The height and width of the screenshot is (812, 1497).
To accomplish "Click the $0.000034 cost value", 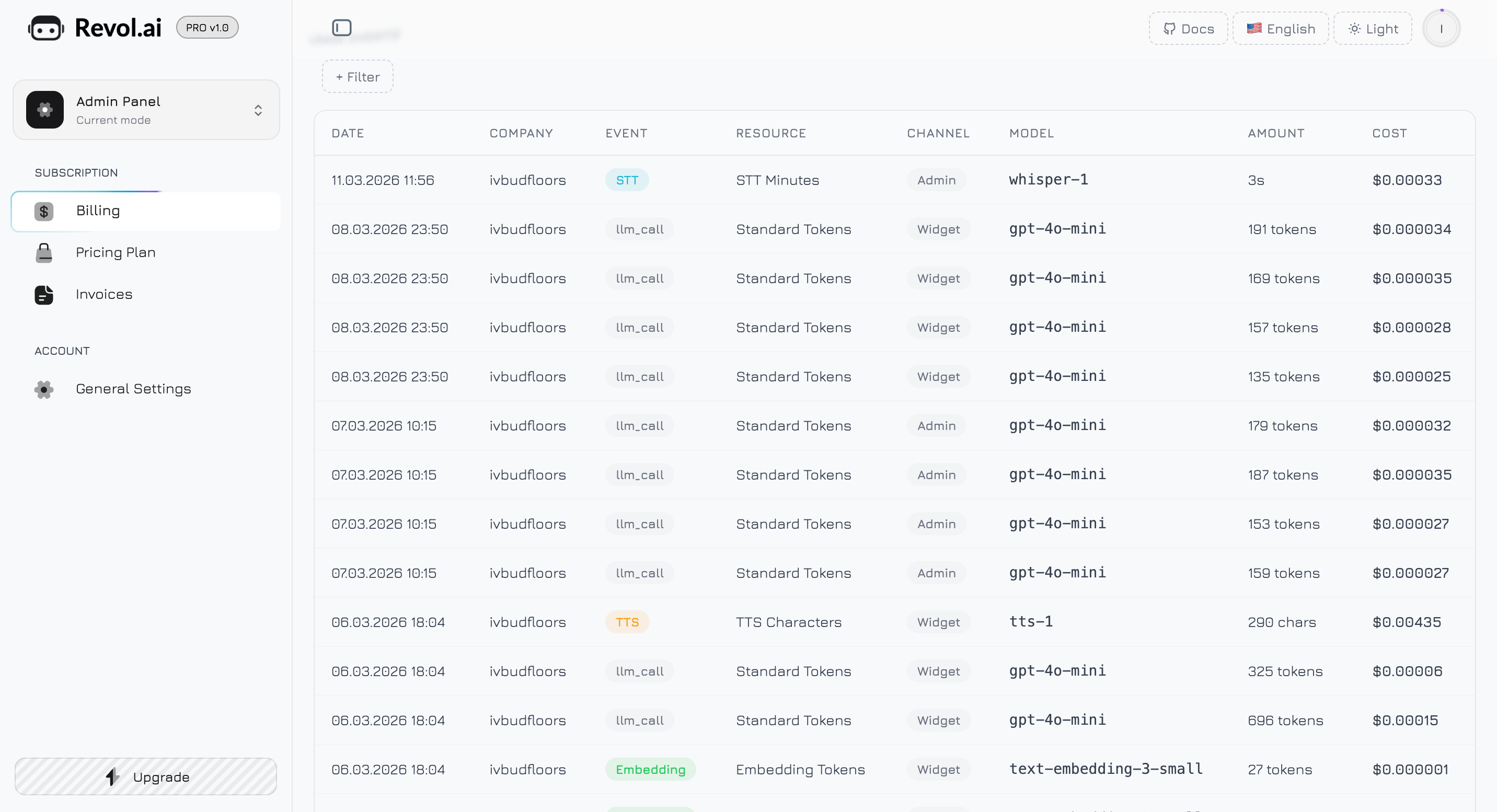I will [x=1412, y=229].
